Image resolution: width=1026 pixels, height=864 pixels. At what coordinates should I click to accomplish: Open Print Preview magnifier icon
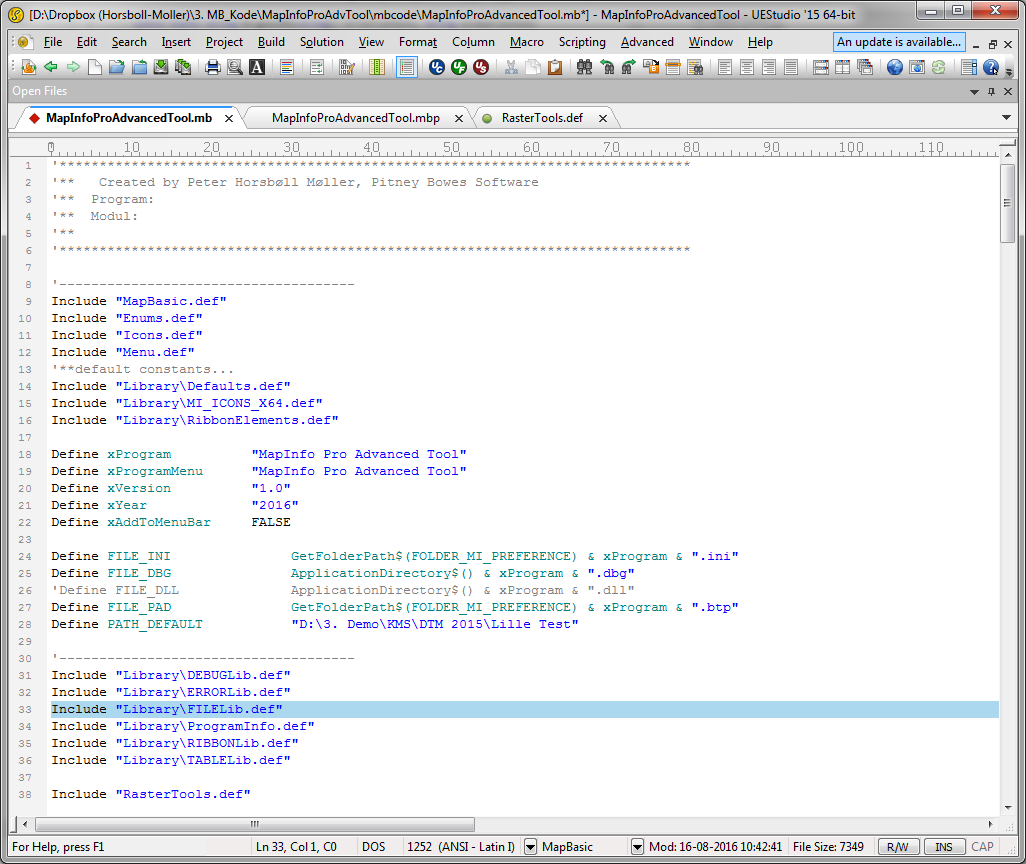[235, 67]
